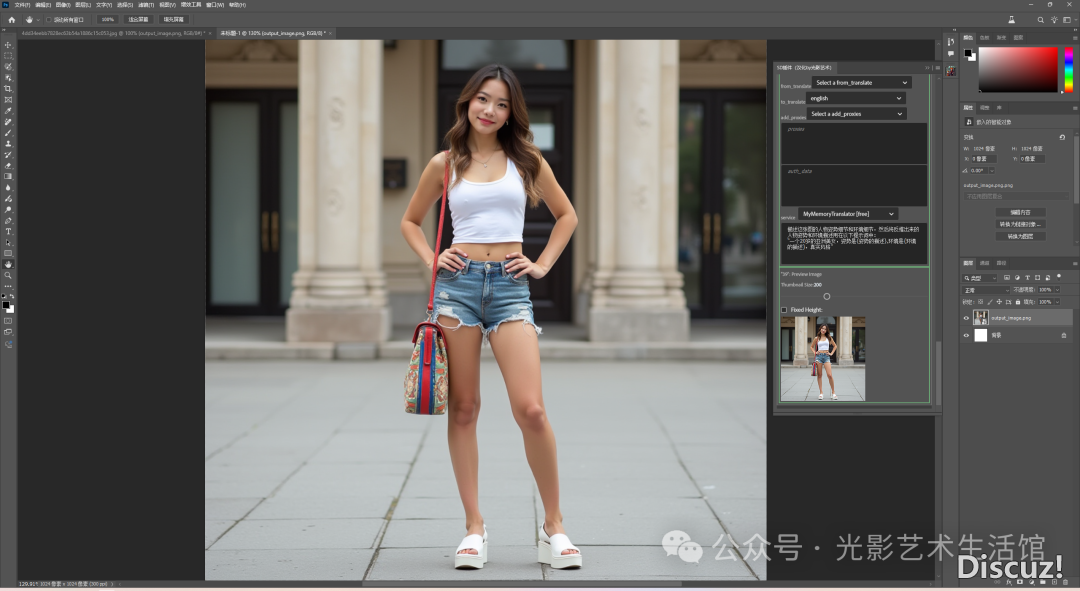Click the rainbow hue slider strip

click(x=1068, y=70)
